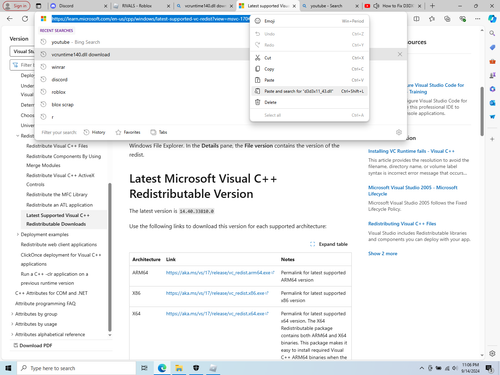Click the taskbar Type here to search box
Screen dimensions: 500x375
click(x=77, y=368)
